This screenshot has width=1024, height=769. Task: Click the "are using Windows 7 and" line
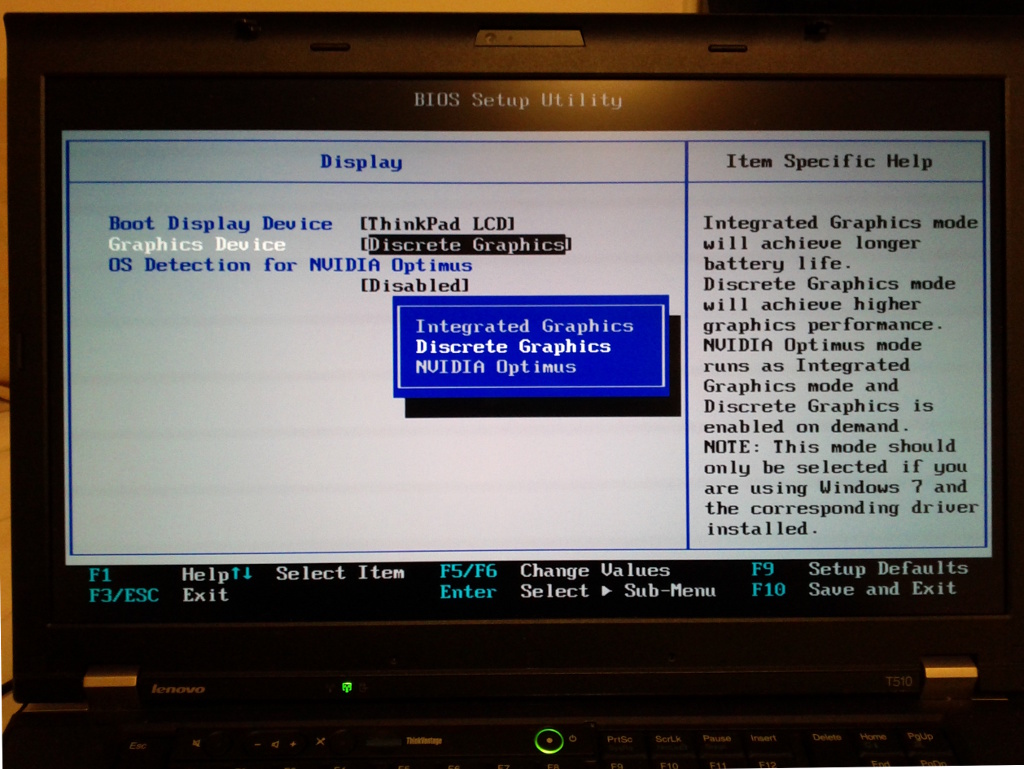835,488
